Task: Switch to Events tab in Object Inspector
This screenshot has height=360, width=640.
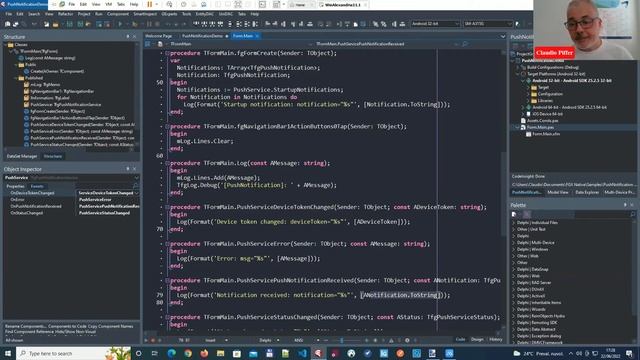Action: 37,186
